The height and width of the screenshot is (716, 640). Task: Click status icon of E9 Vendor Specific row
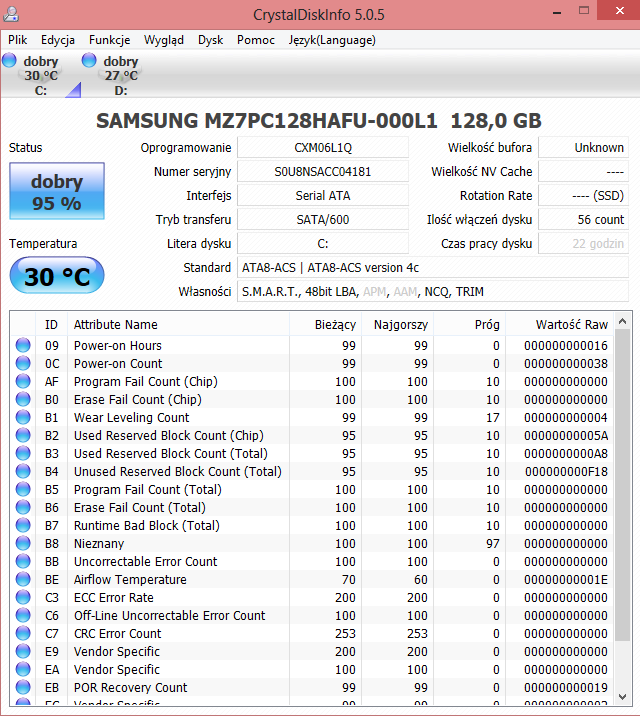(x=23, y=652)
